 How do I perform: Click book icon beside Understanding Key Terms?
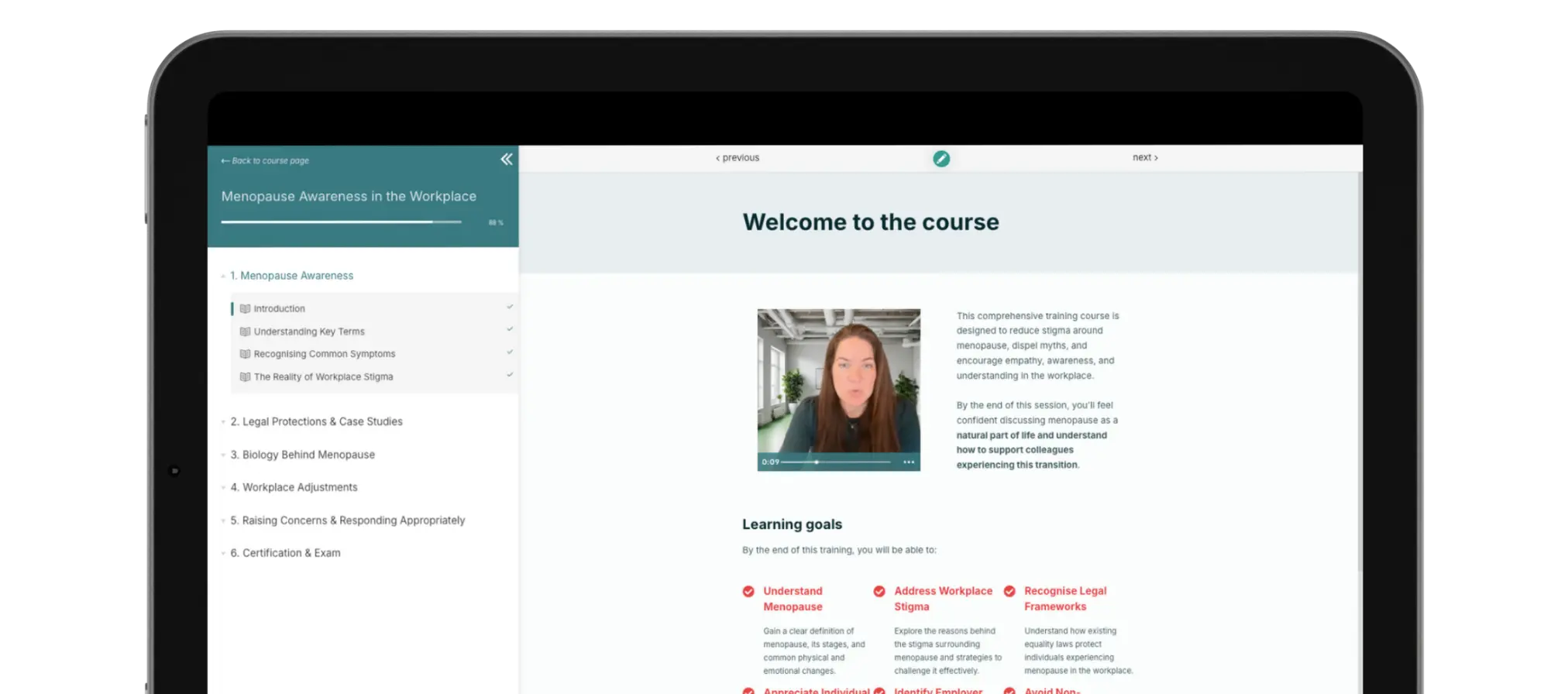[x=245, y=332]
